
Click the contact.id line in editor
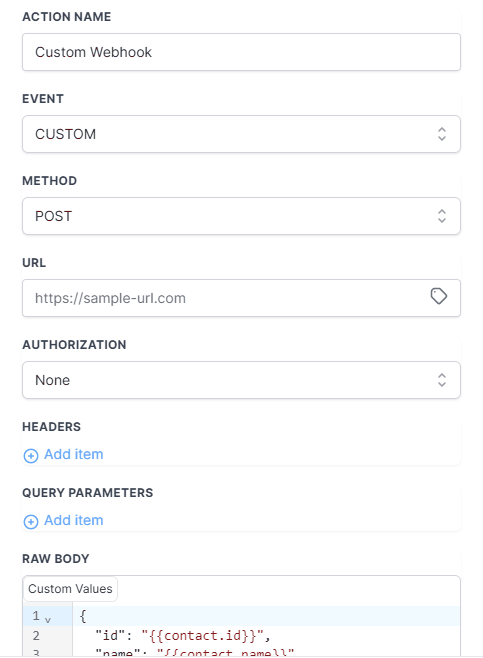(266, 635)
